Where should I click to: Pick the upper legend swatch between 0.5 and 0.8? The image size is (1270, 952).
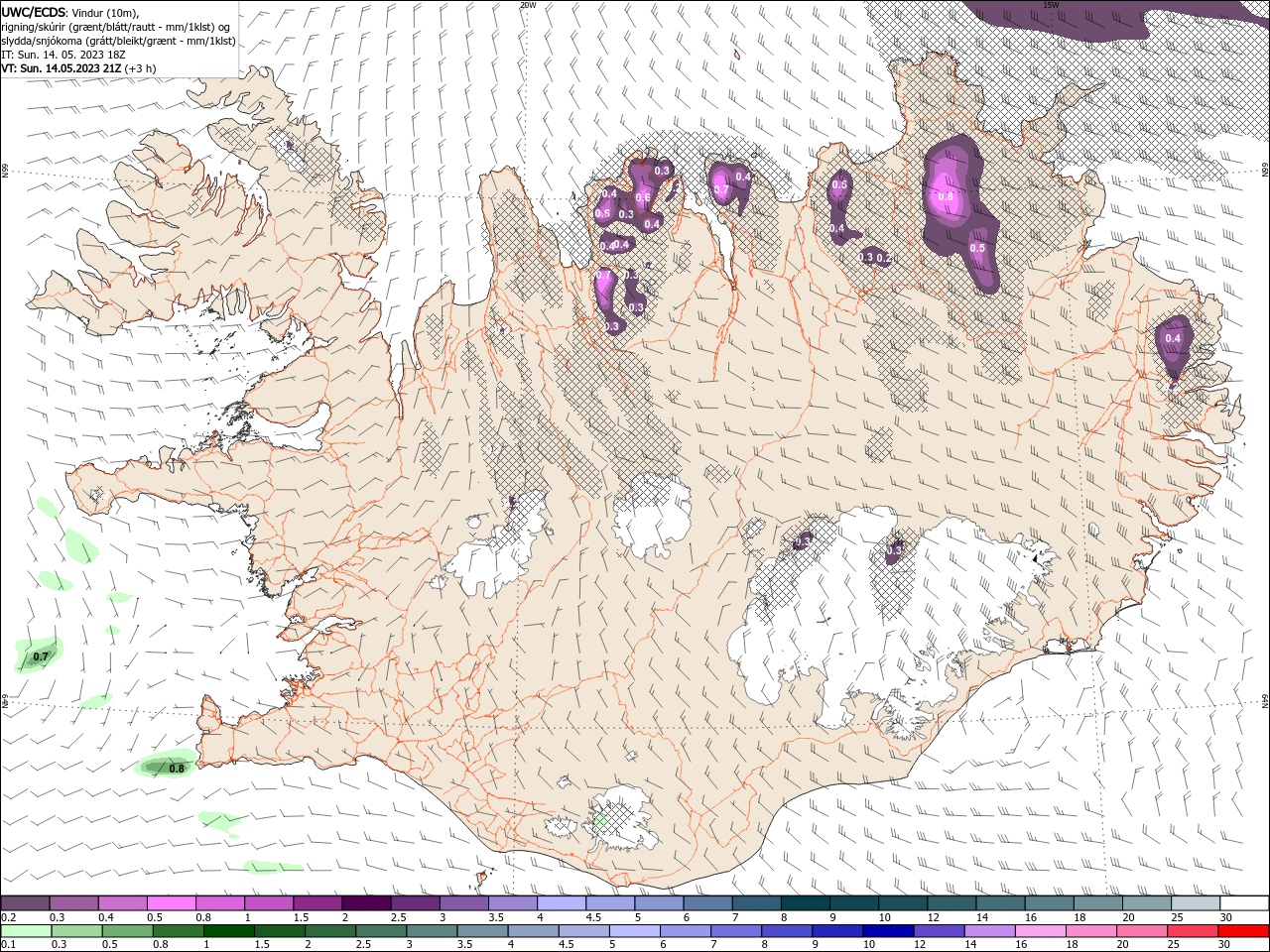click(x=171, y=903)
